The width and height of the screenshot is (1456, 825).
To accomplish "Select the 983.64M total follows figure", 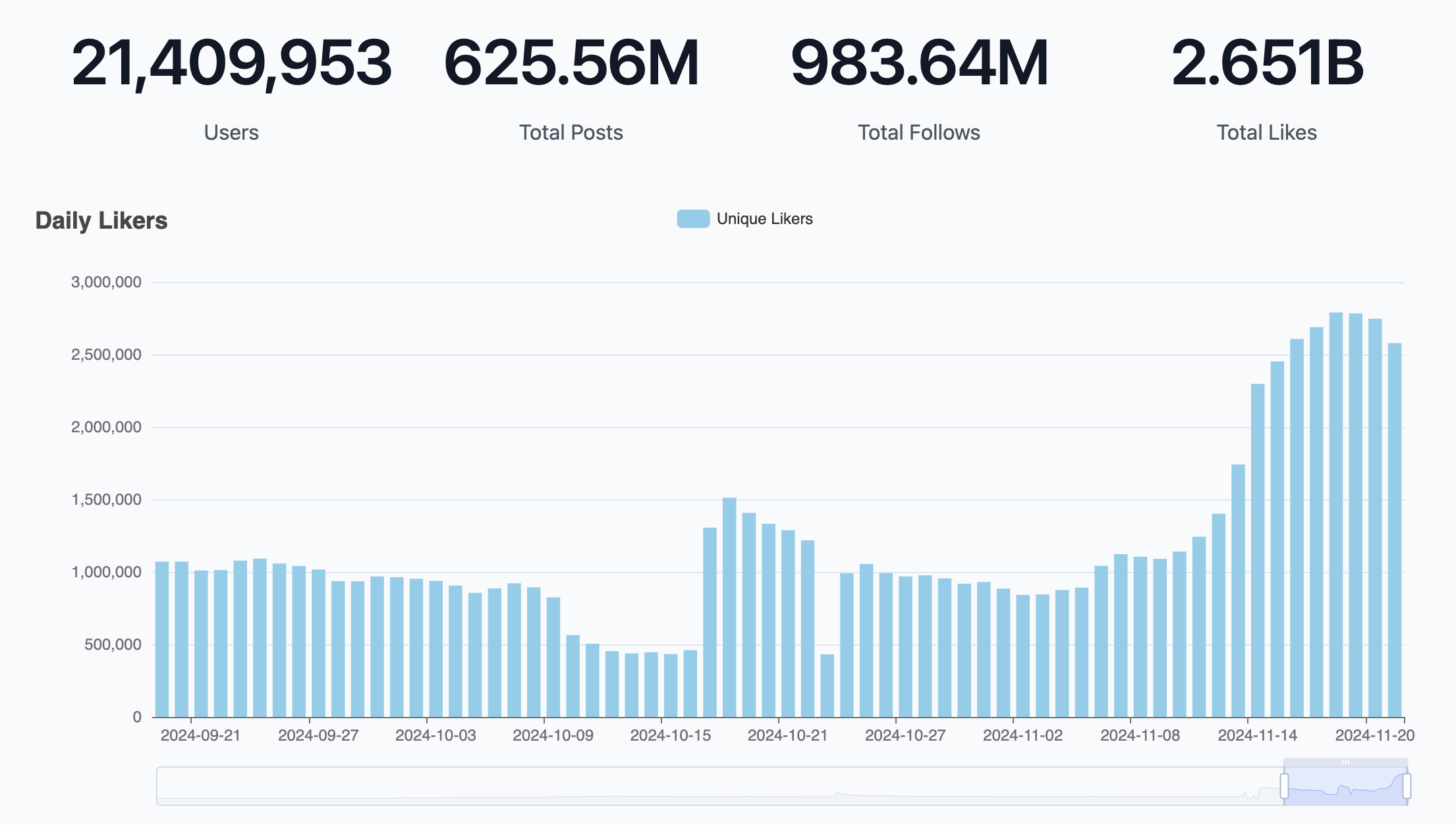I will pyautogui.click(x=919, y=63).
